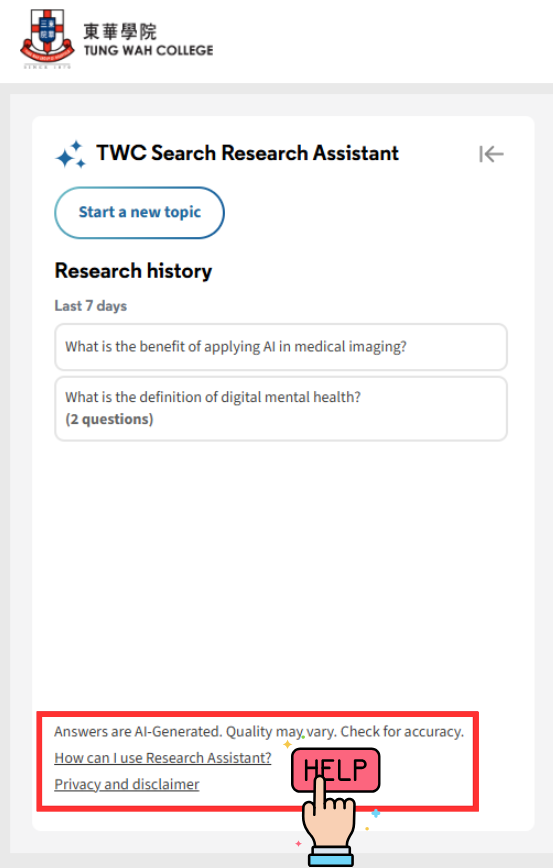
Task: Click the Tung Wah College crest logo
Action: 47,39
